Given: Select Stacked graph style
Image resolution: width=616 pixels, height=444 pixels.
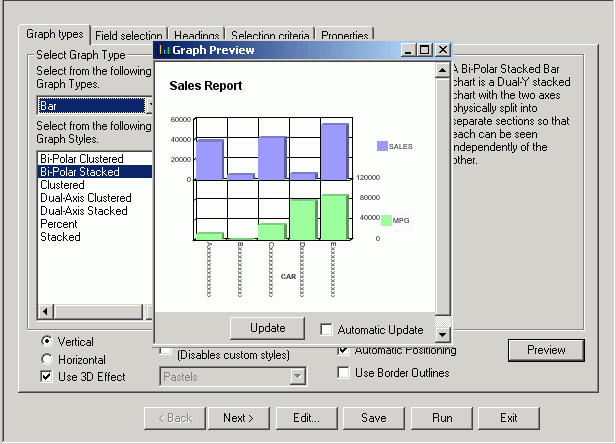Looking at the screenshot, I should [x=95, y=237].
